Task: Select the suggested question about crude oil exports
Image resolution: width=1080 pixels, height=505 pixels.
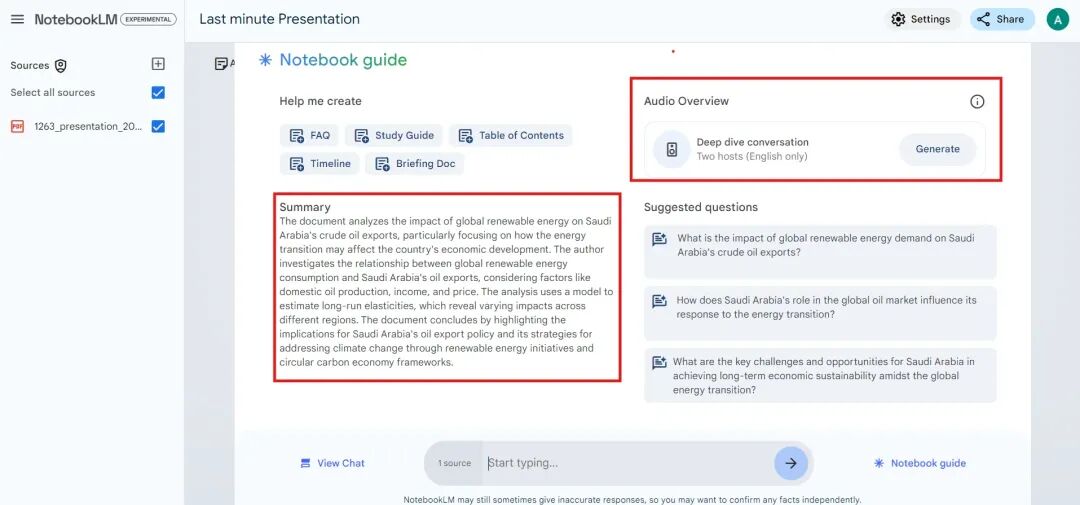Action: pos(820,245)
